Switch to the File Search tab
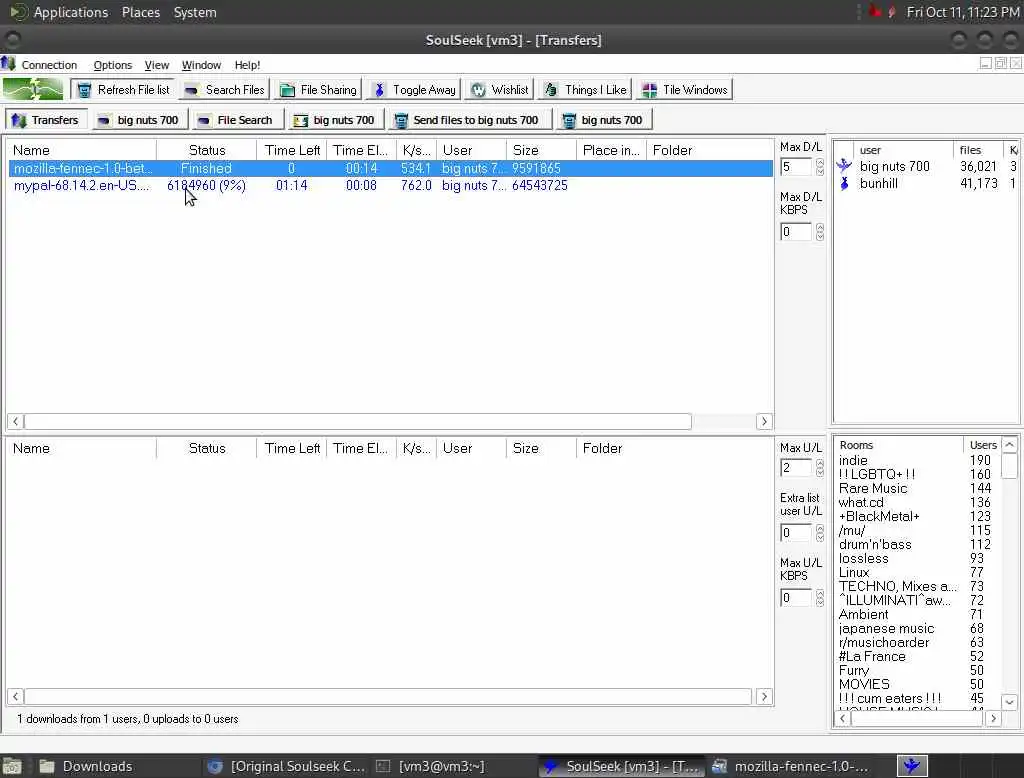 (236, 120)
